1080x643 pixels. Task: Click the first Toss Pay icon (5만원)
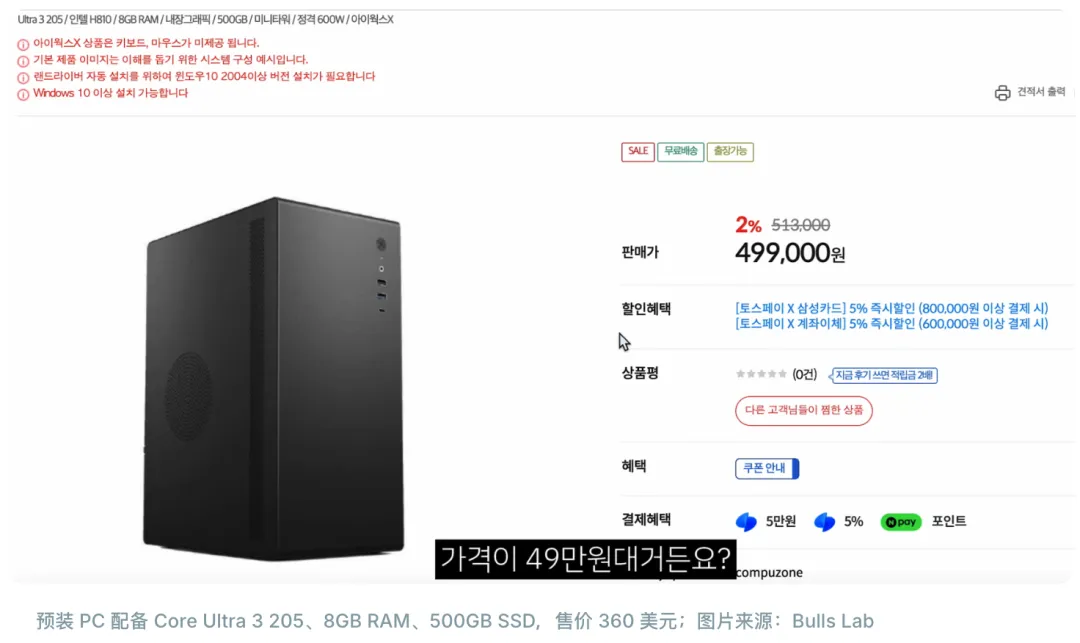(x=746, y=522)
